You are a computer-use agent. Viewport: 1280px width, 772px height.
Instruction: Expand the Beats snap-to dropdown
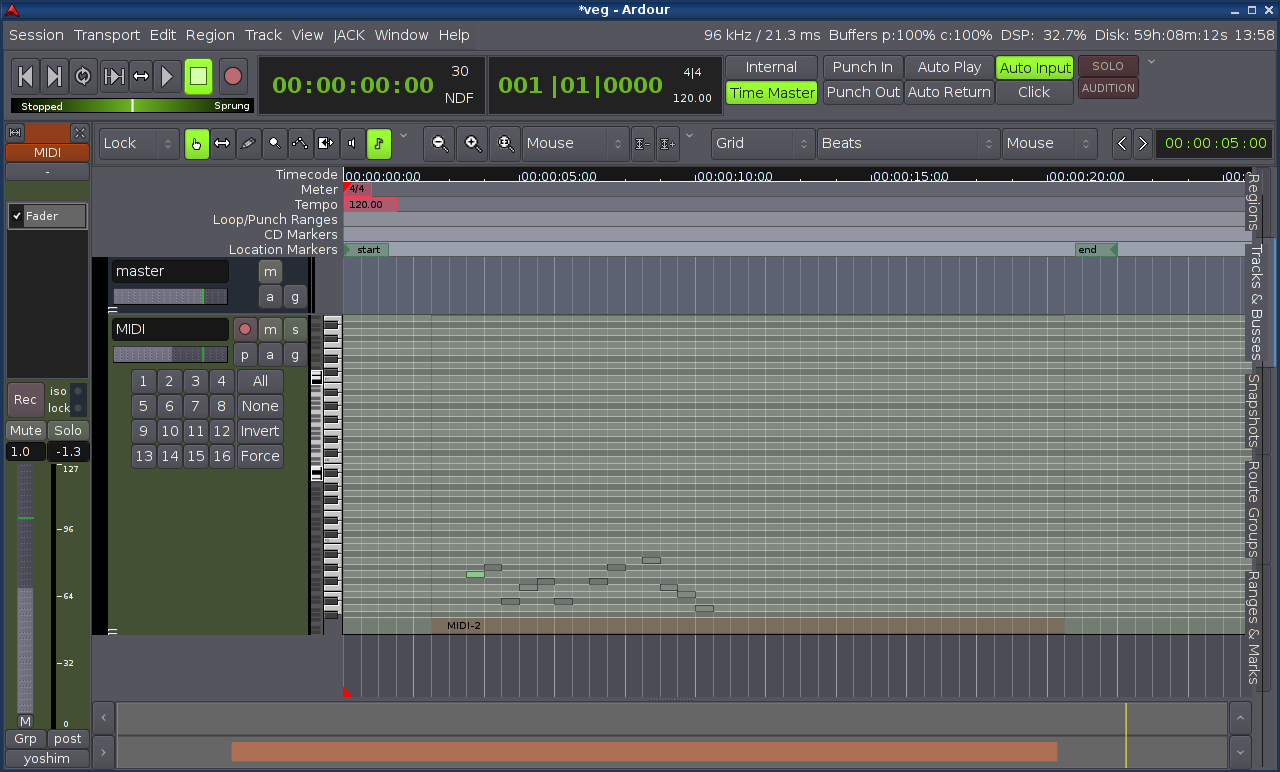click(x=908, y=143)
